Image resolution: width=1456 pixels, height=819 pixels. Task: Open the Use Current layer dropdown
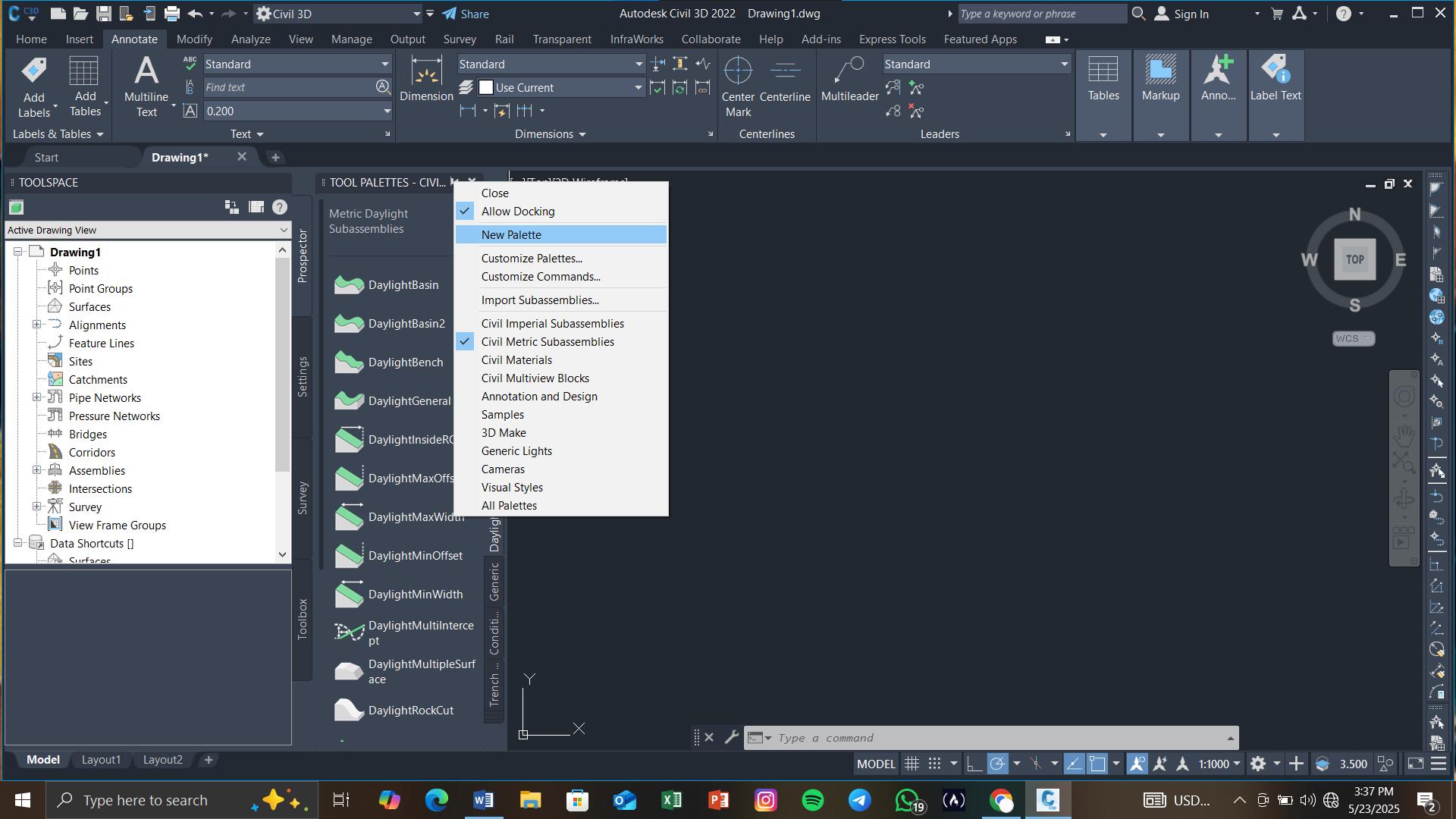tap(638, 88)
